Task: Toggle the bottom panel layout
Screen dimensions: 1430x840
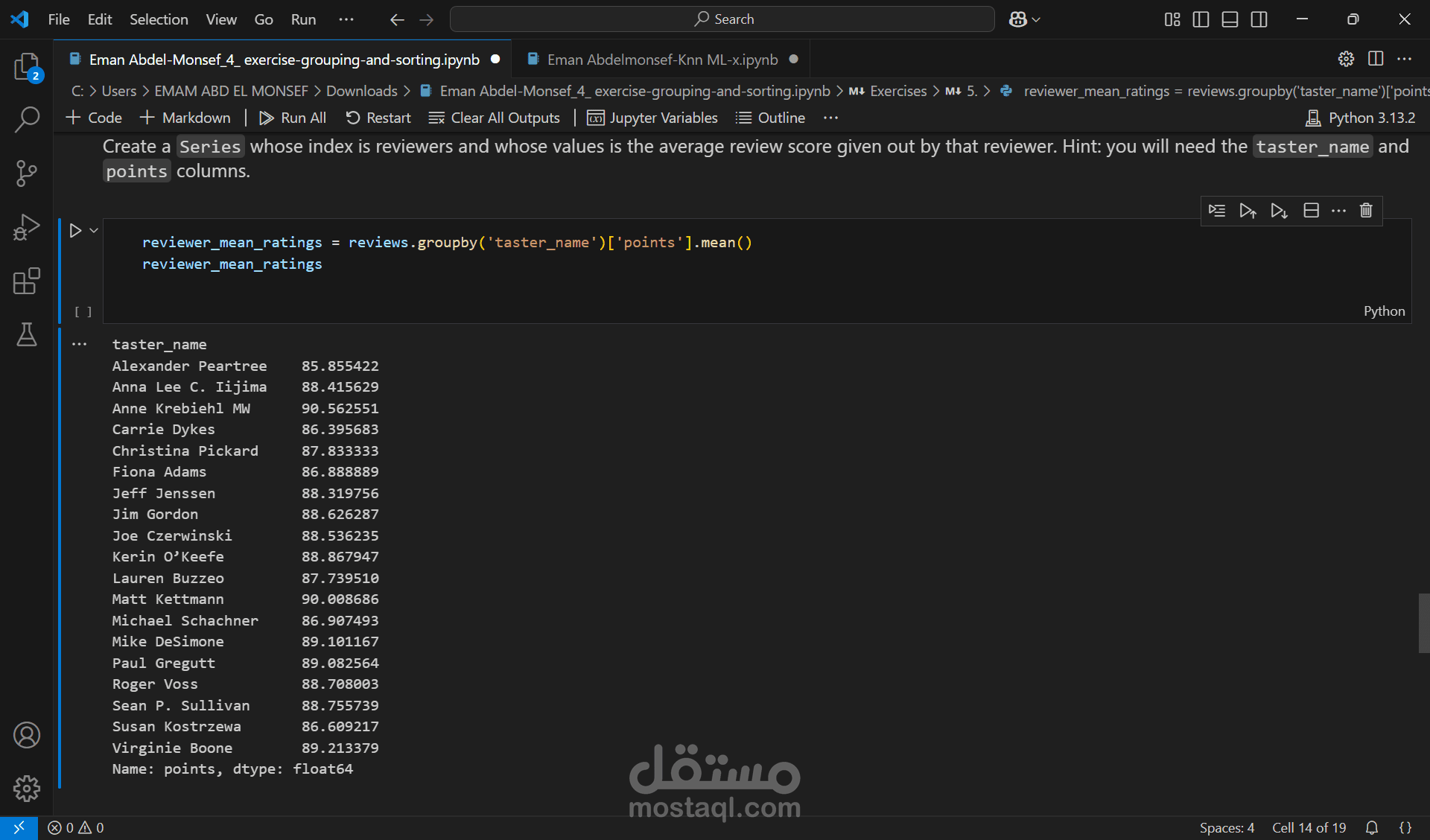Action: (x=1230, y=19)
